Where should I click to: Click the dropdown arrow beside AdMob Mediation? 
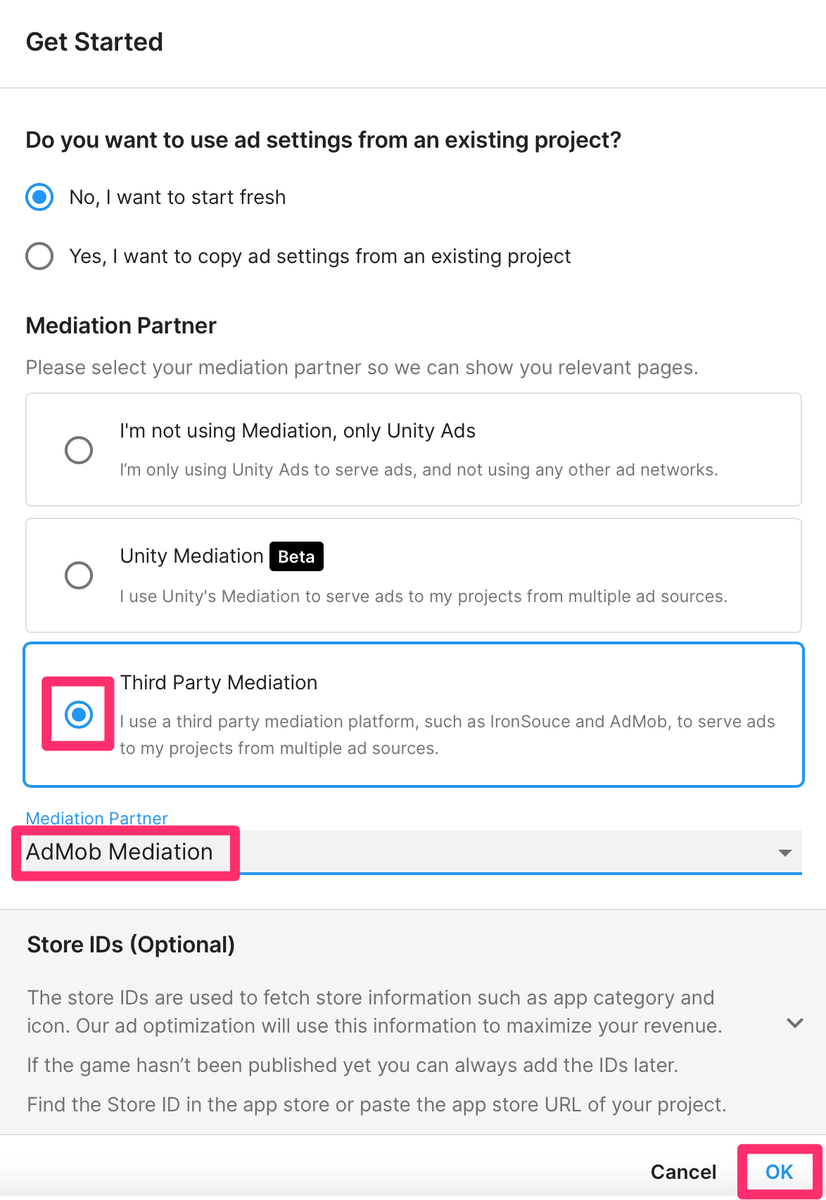[x=785, y=852]
